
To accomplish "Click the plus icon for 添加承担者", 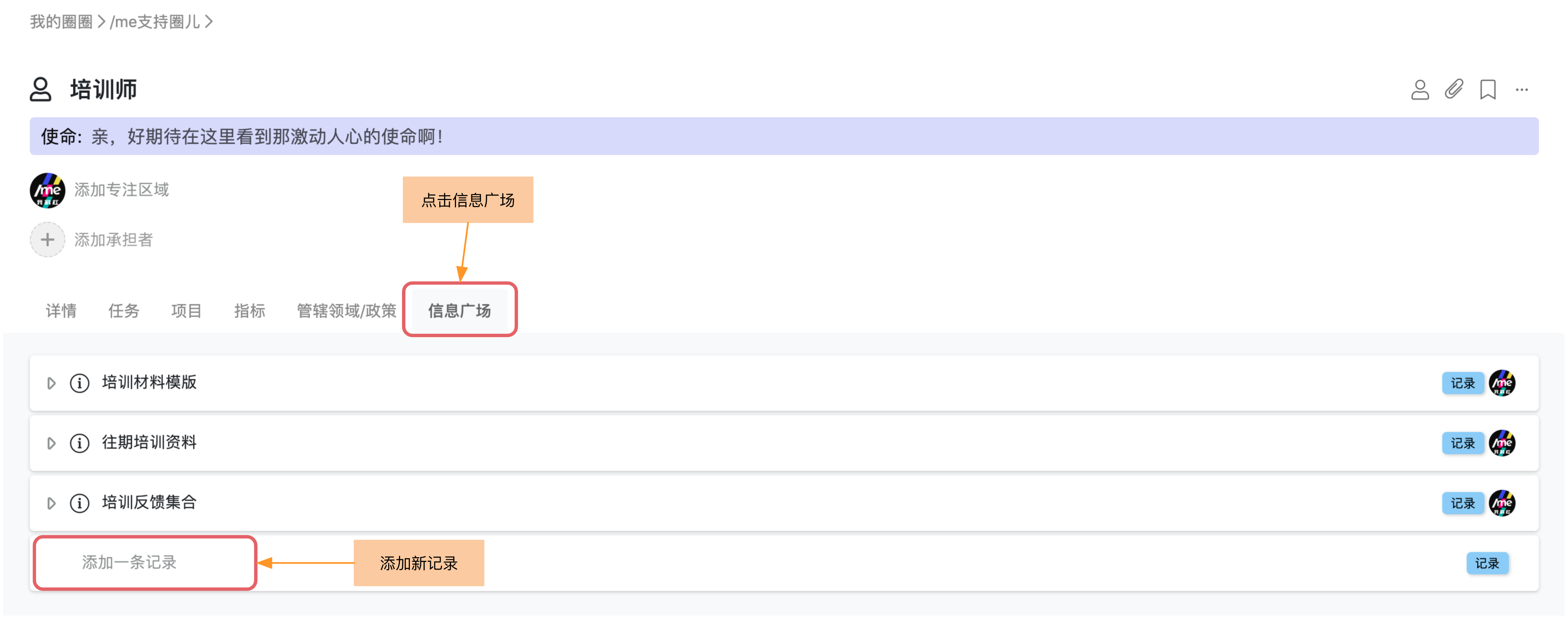I will coord(47,239).
